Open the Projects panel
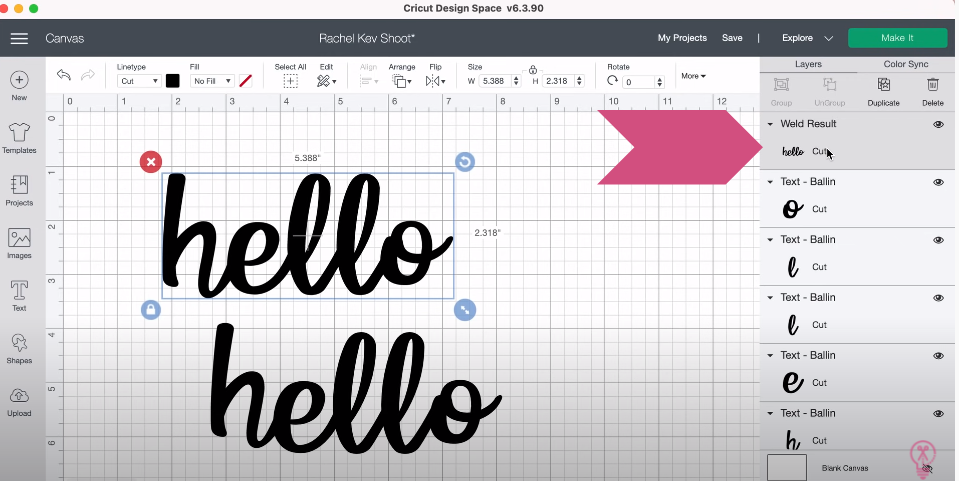 (x=19, y=190)
